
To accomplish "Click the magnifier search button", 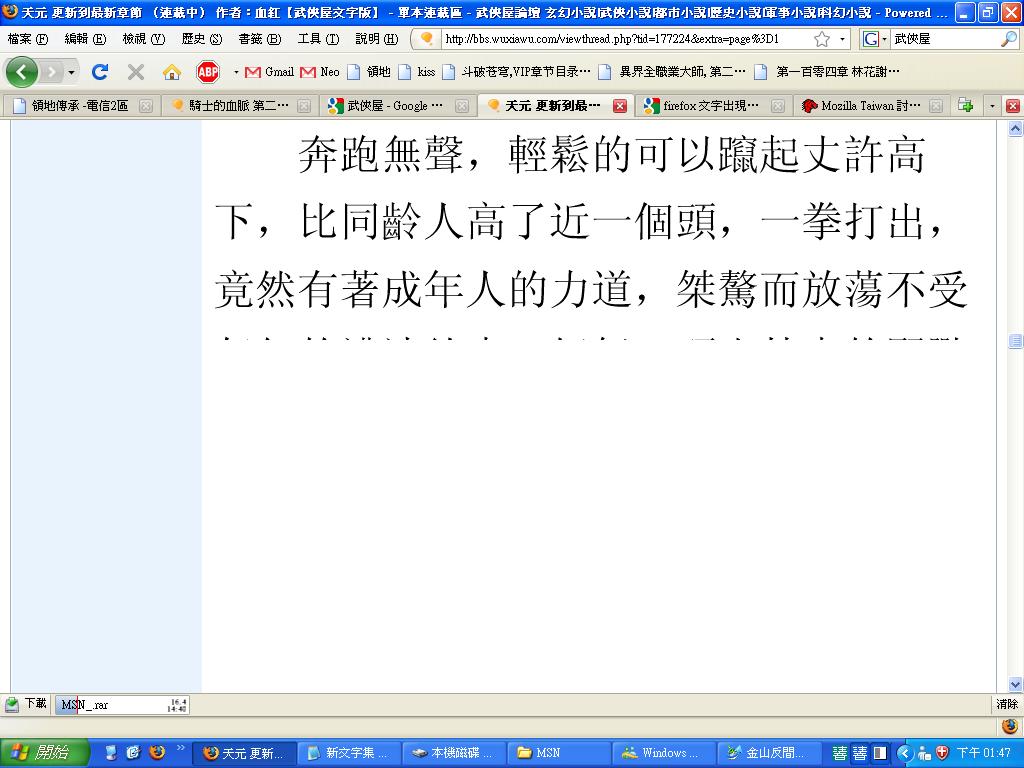I will pyautogui.click(x=1008, y=39).
